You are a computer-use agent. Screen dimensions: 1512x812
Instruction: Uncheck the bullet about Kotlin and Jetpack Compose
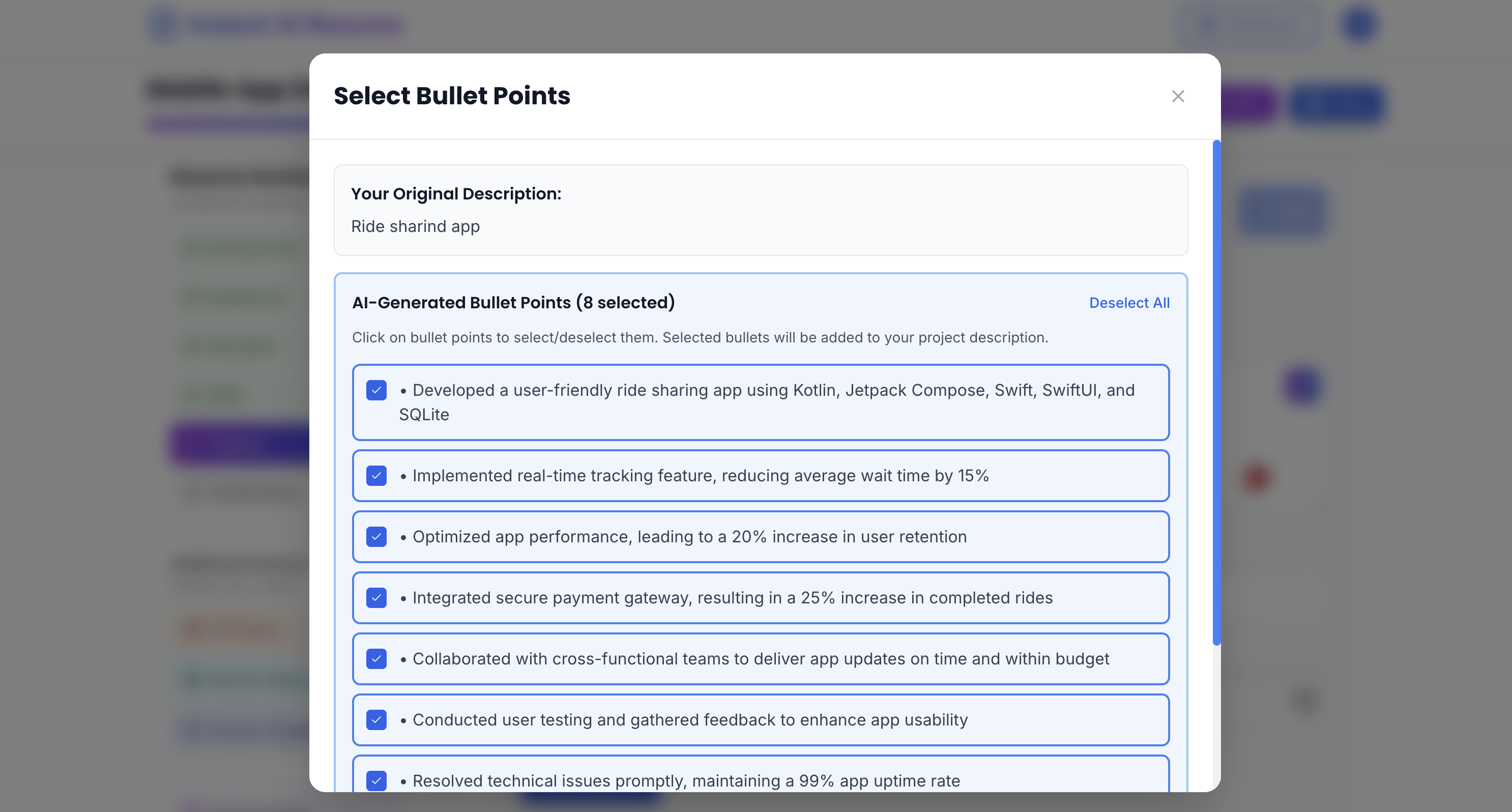click(x=376, y=390)
